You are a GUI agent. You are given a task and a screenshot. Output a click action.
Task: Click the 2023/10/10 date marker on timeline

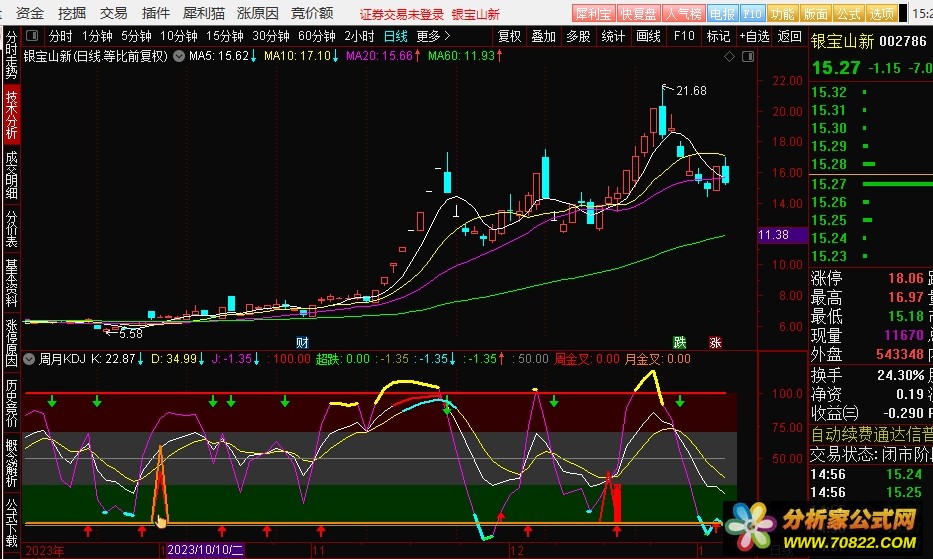[204, 550]
